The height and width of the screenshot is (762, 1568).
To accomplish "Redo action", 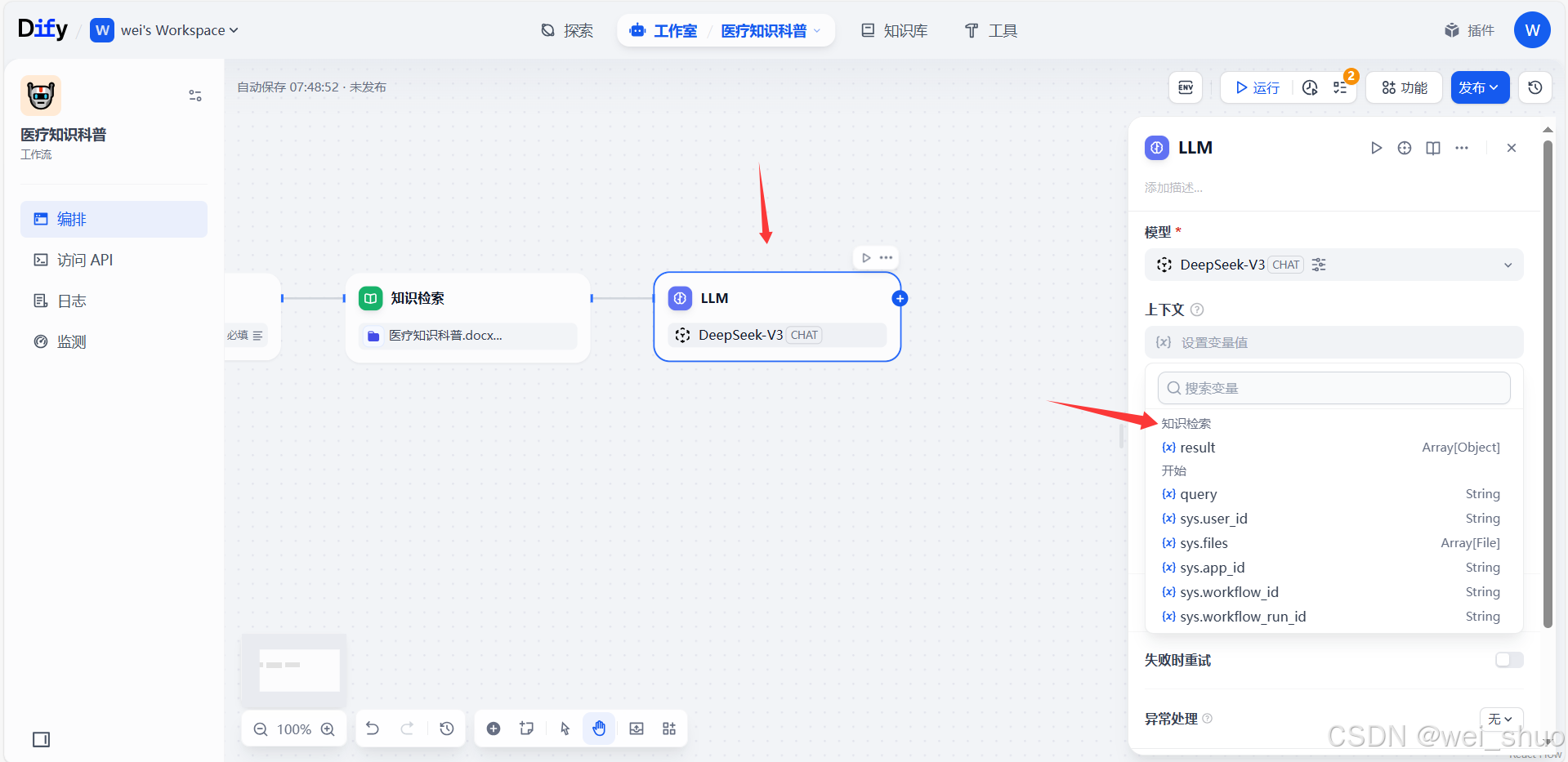I will point(407,729).
